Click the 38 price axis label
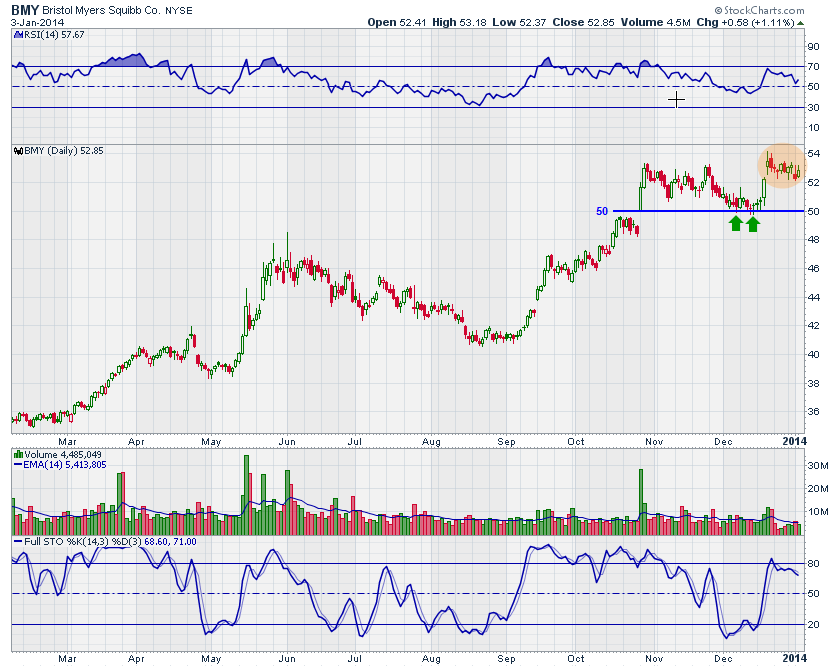Image resolution: width=833 pixels, height=666 pixels. [813, 383]
